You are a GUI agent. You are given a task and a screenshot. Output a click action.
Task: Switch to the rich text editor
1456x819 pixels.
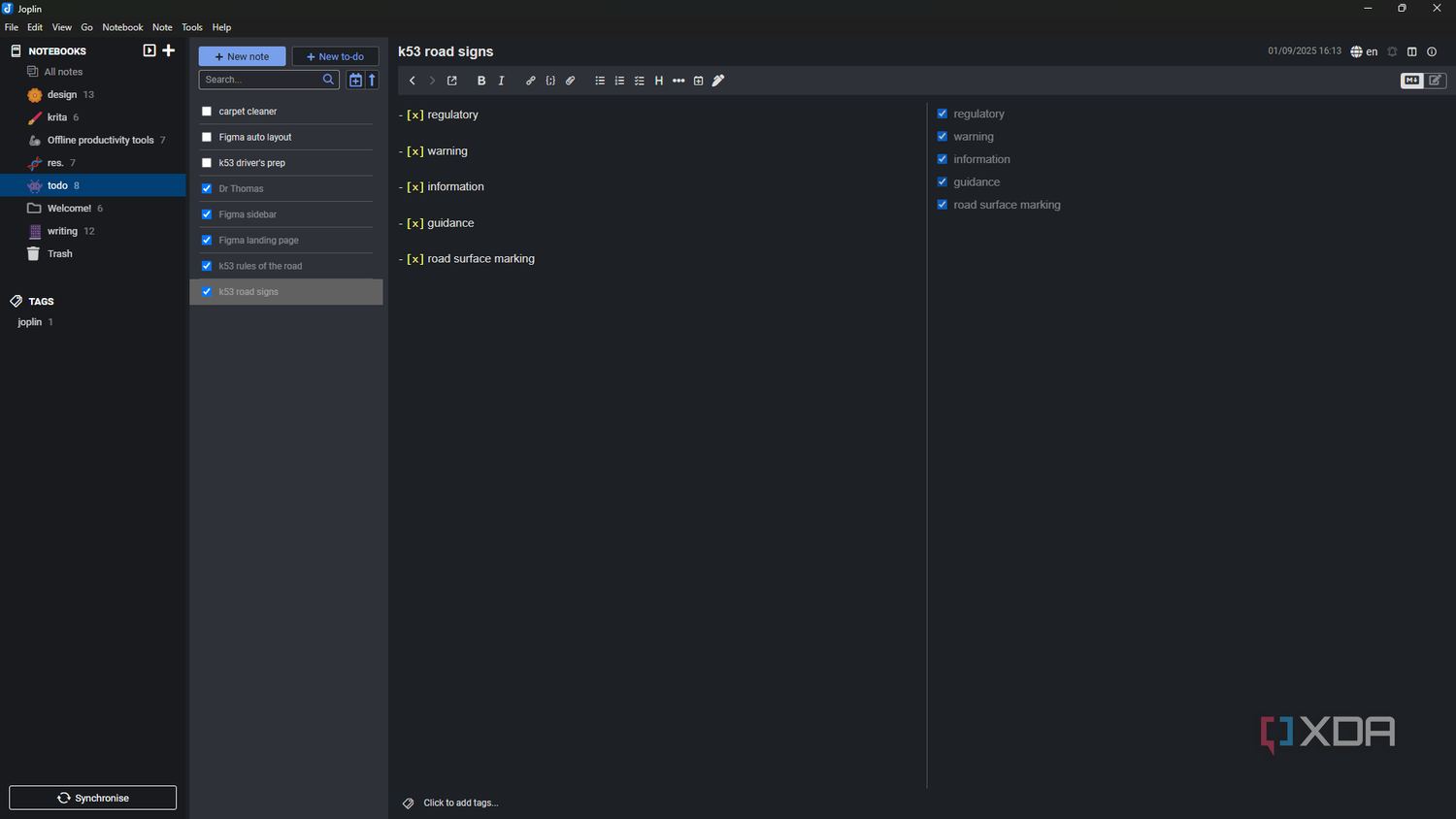click(x=1436, y=81)
